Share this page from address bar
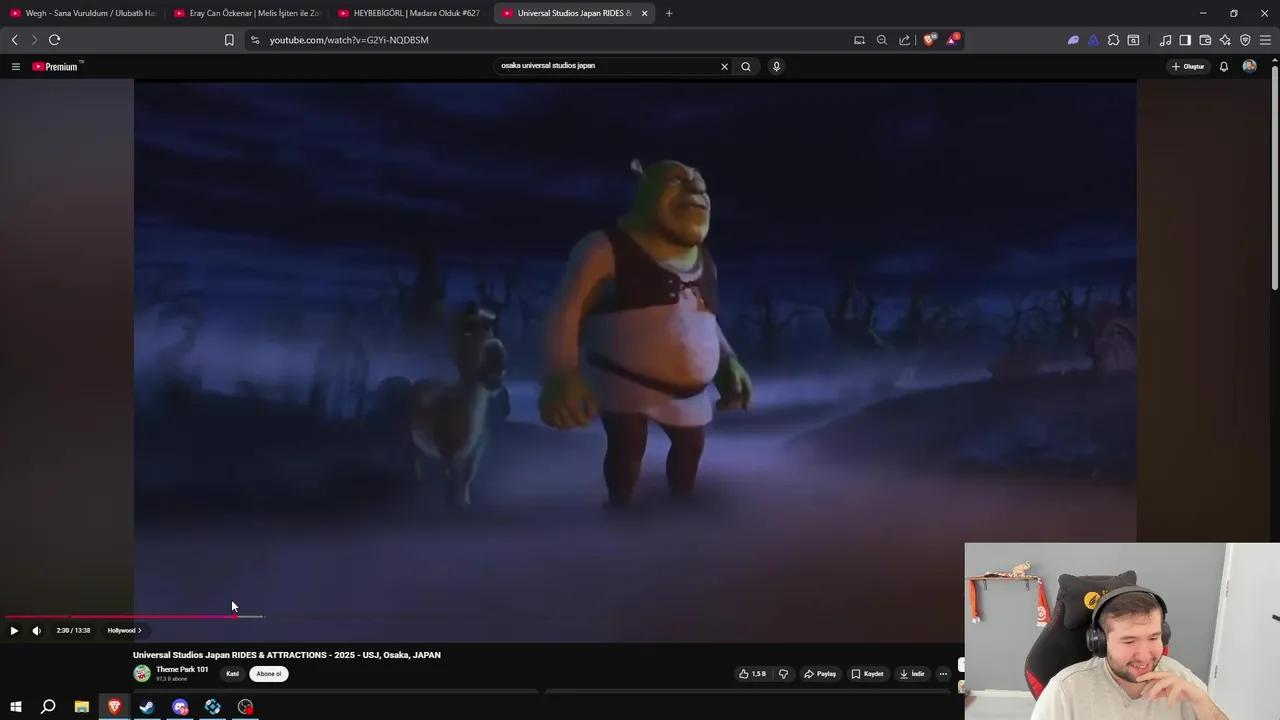This screenshot has width=1280, height=720. 905,40
